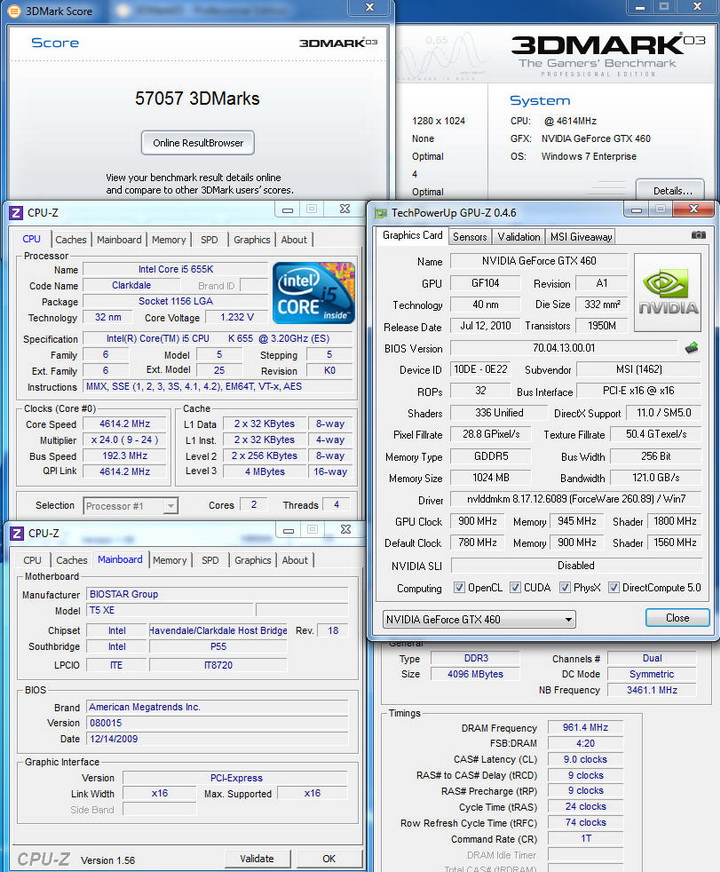
Task: Click the Multiplier x 24.0 value
Action: [x=125, y=440]
